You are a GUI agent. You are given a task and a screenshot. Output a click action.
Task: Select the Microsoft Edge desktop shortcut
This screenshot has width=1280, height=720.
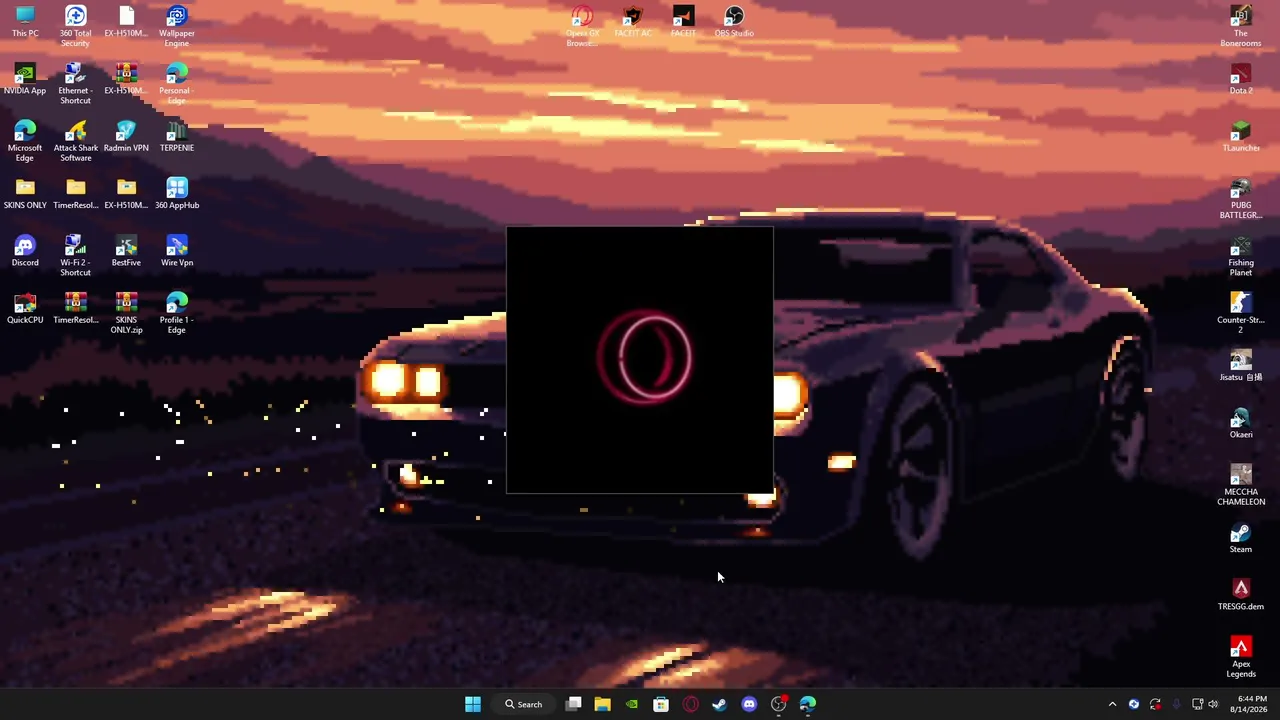pyautogui.click(x=25, y=141)
